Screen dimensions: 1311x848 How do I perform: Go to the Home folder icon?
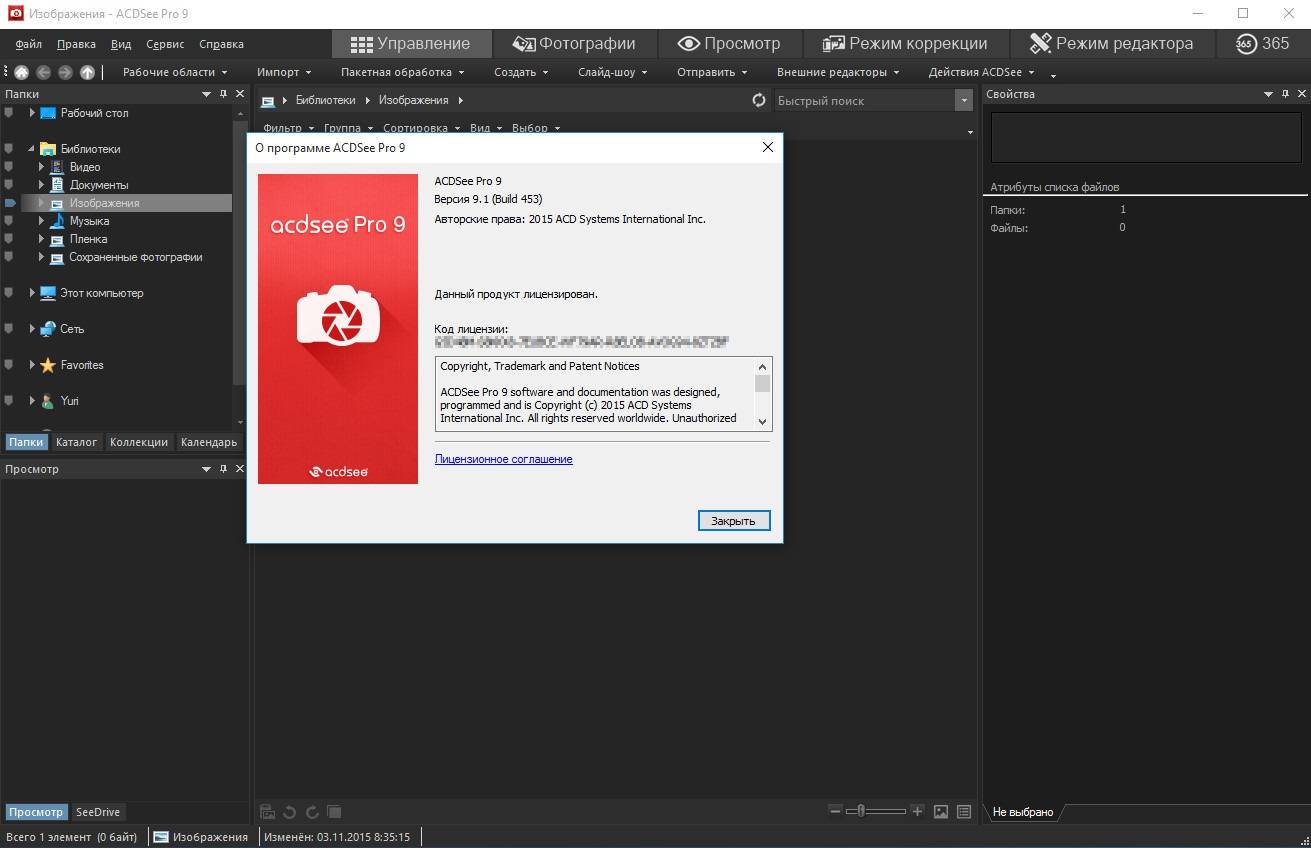pyautogui.click(x=21, y=72)
